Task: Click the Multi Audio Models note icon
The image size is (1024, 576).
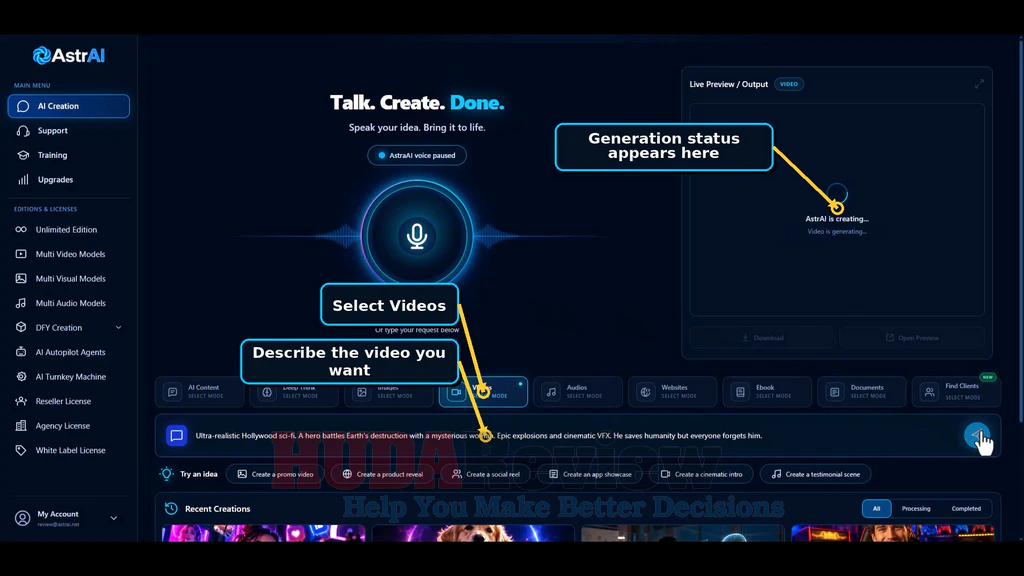Action: pos(21,303)
